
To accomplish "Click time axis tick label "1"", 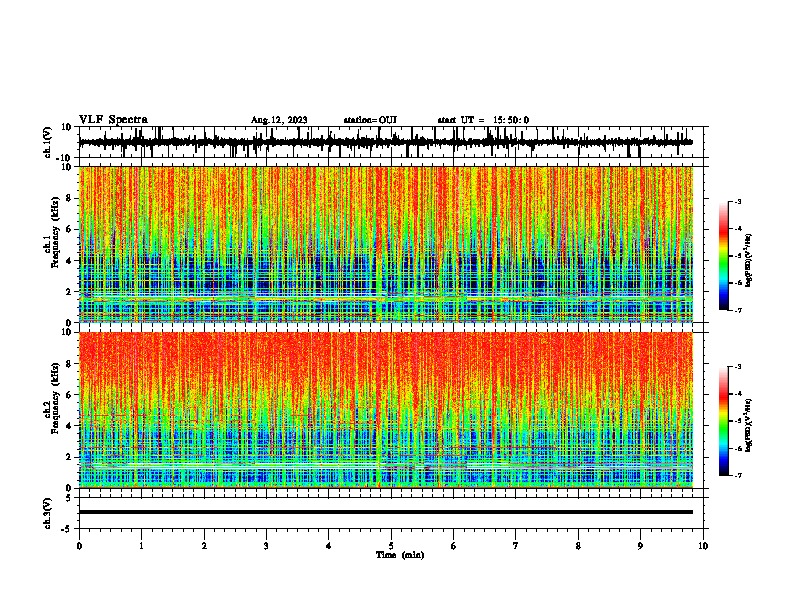I will coord(141,546).
